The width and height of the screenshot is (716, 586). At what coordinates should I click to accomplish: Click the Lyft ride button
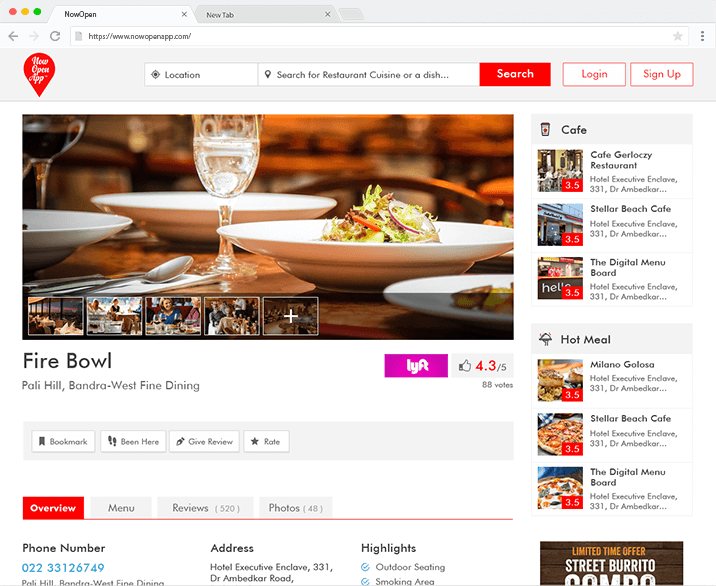416,366
